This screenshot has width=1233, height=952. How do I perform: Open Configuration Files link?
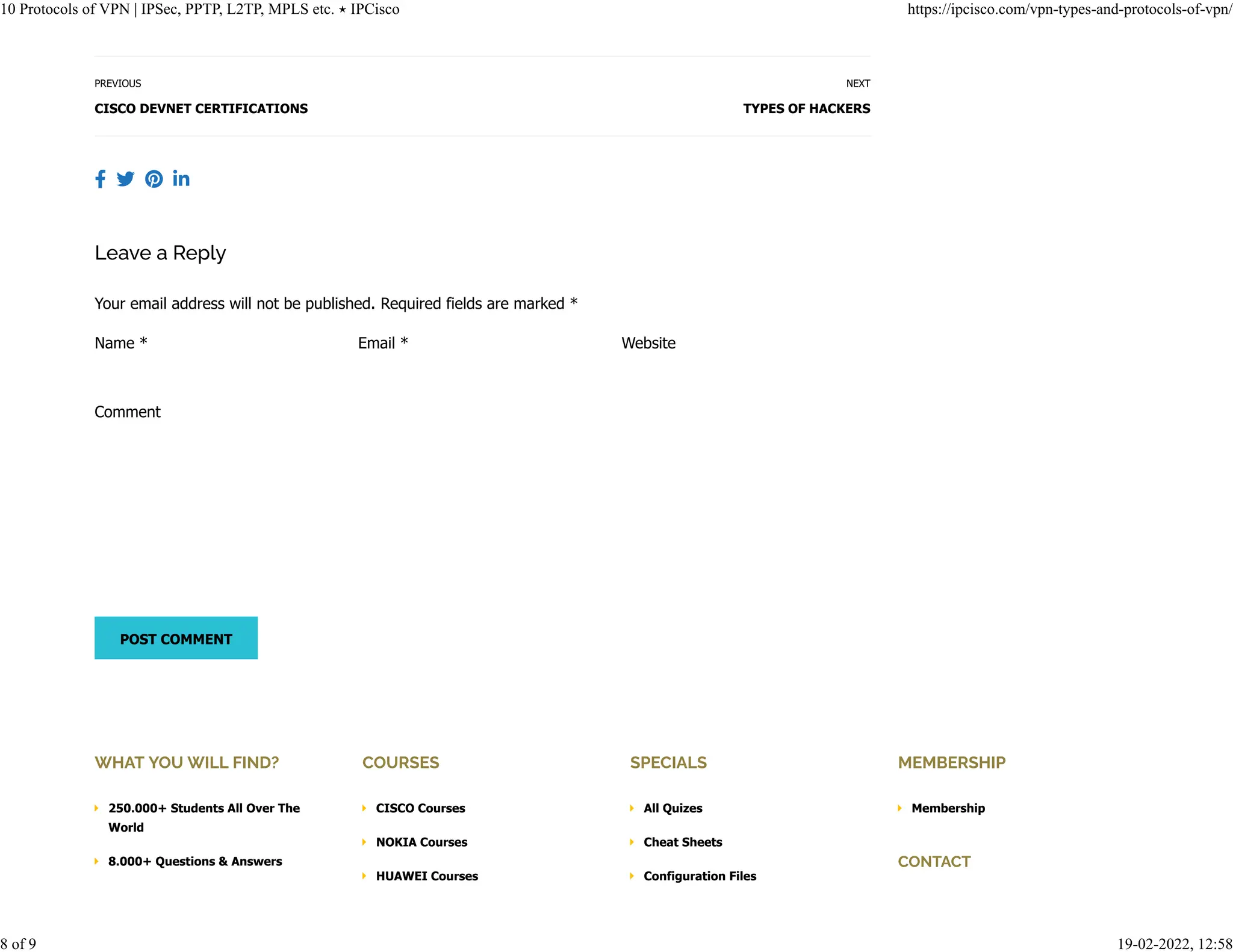click(x=700, y=876)
